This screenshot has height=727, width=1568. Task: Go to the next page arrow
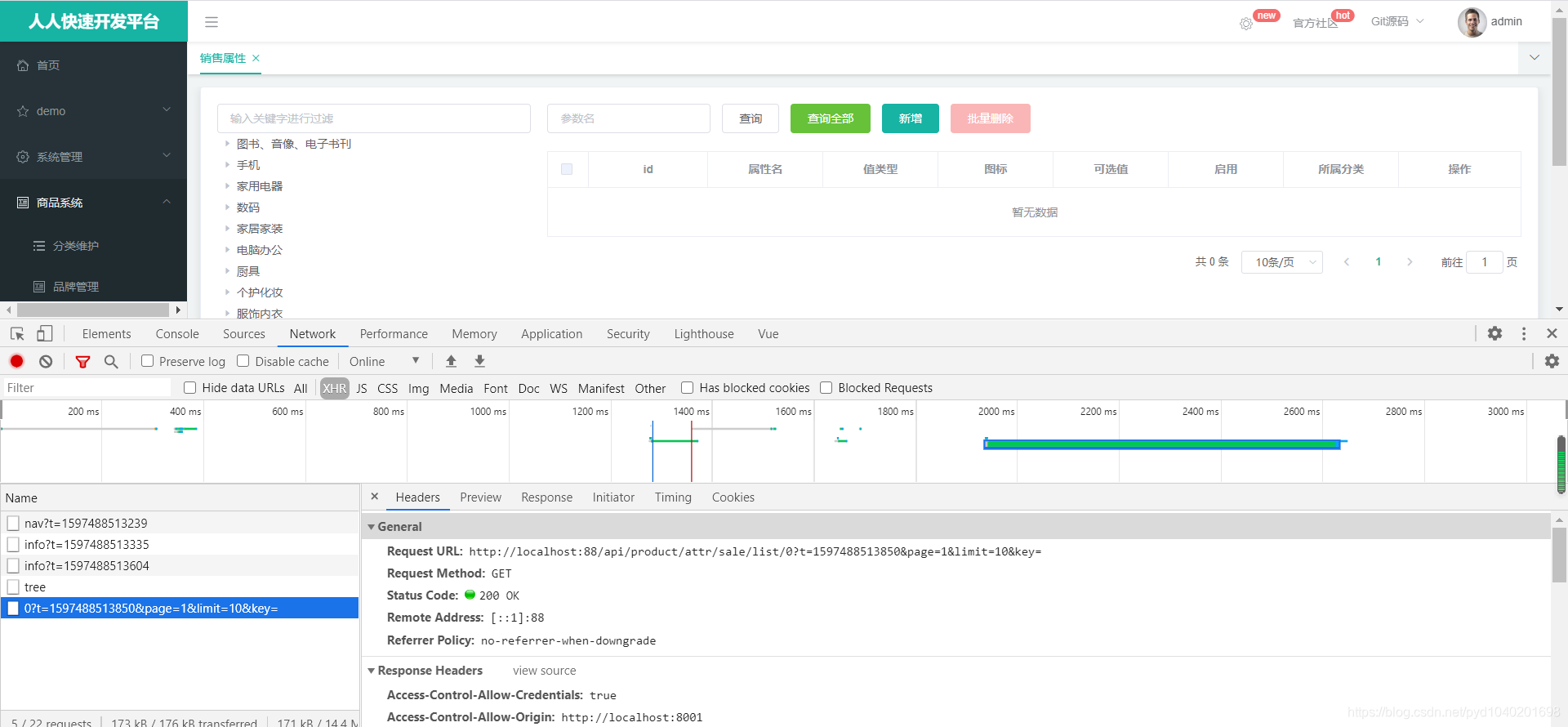click(x=1410, y=262)
